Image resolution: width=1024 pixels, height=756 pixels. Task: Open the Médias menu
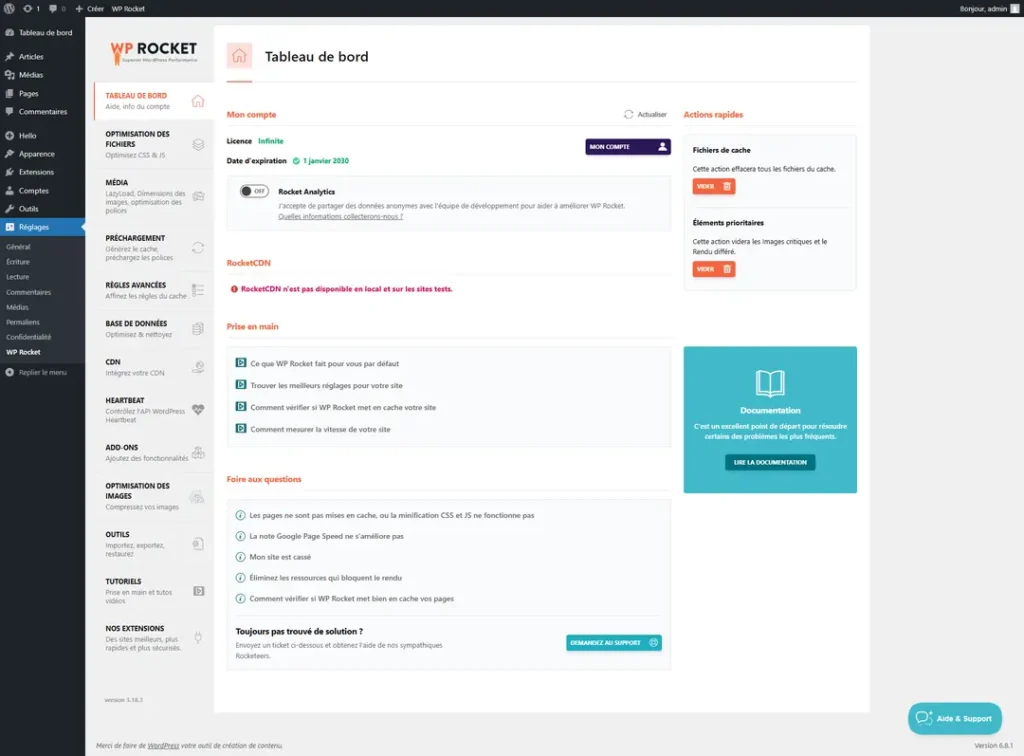(42, 75)
